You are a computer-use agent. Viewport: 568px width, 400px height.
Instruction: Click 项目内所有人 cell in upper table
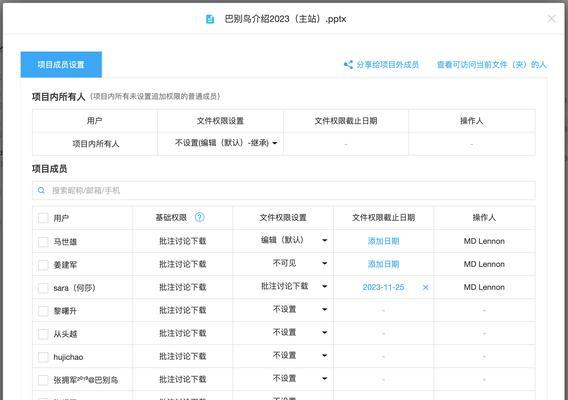point(96,144)
